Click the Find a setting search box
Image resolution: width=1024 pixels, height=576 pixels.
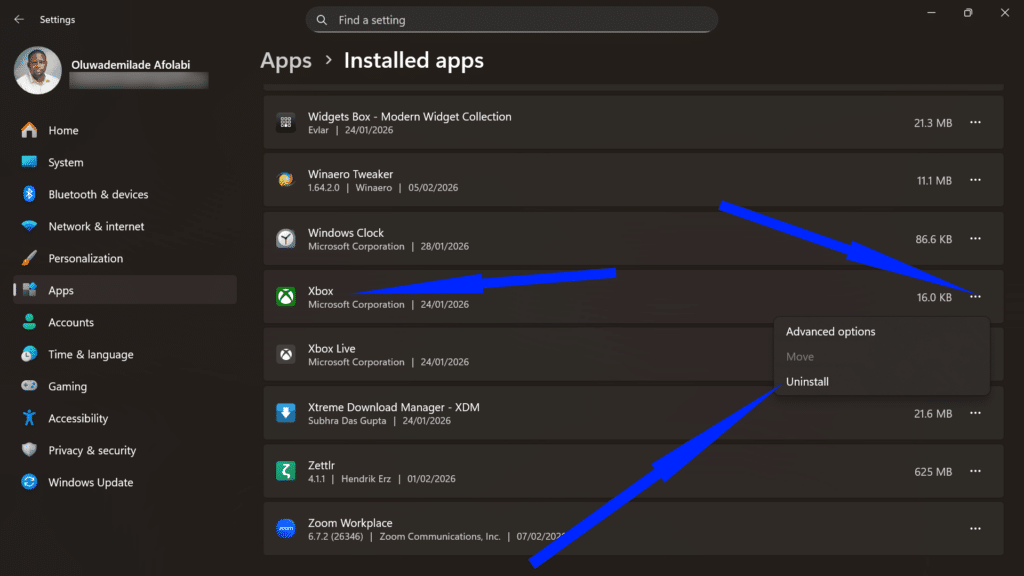point(511,19)
